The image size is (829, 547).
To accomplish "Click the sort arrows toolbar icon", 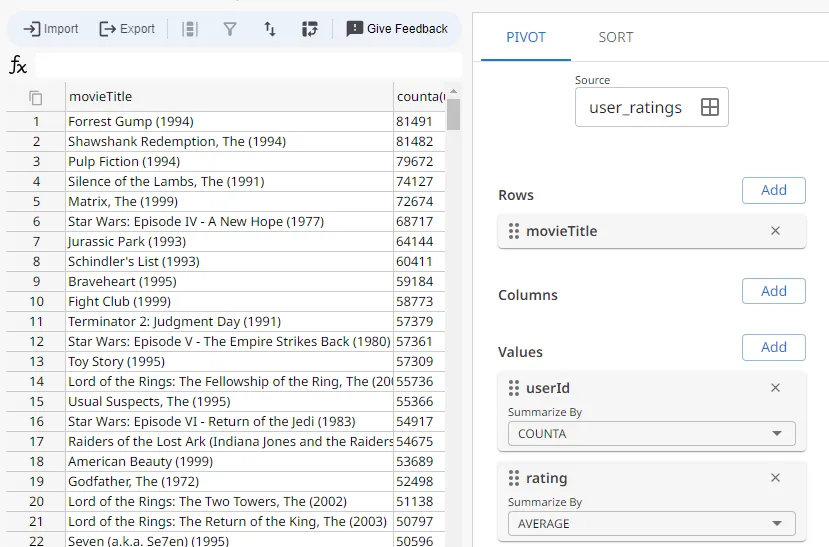I will pyautogui.click(x=270, y=29).
